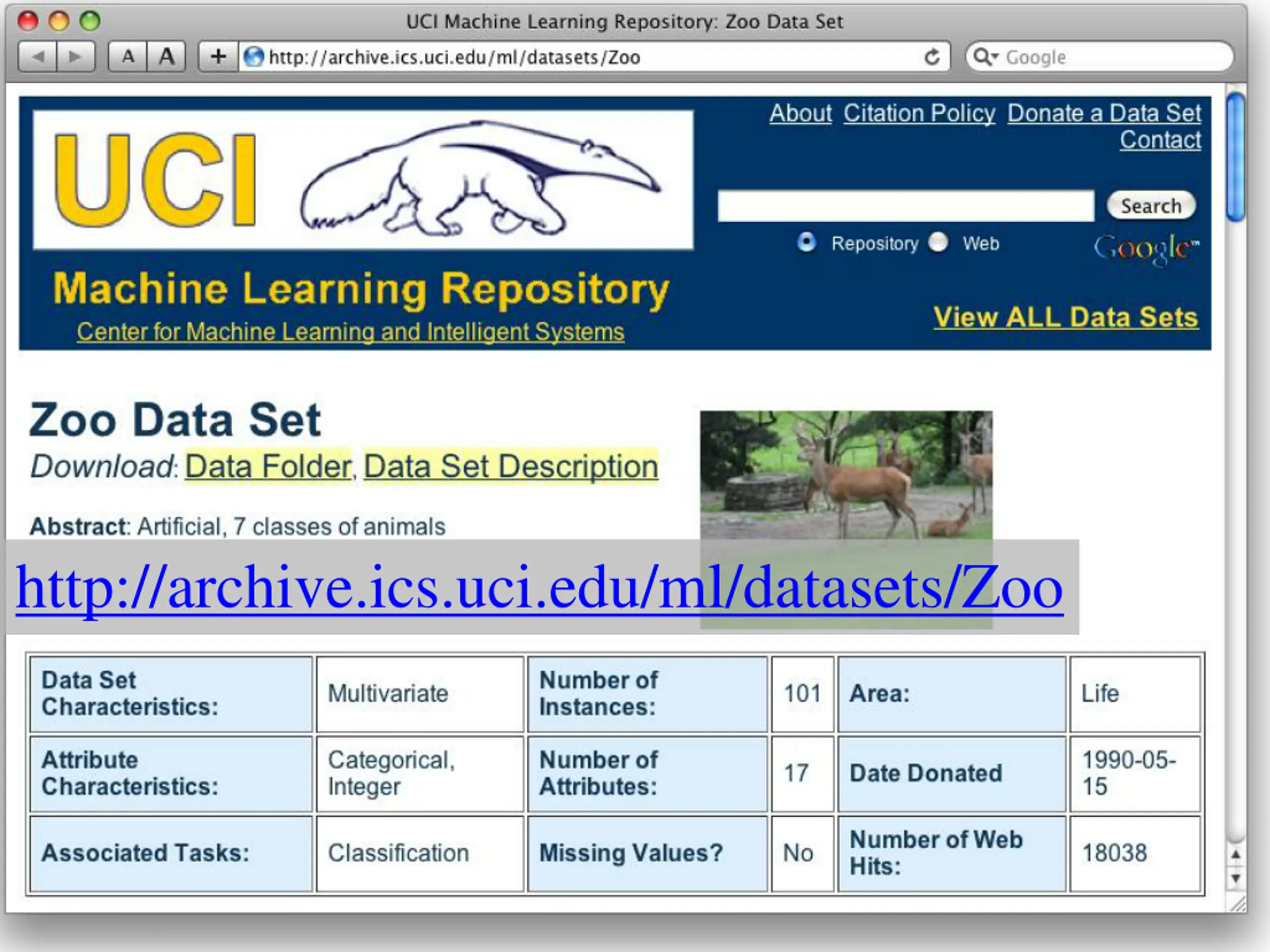Image resolution: width=1270 pixels, height=952 pixels.
Task: Open Center for Machine Learning and Intelligent Systems
Action: click(x=350, y=332)
